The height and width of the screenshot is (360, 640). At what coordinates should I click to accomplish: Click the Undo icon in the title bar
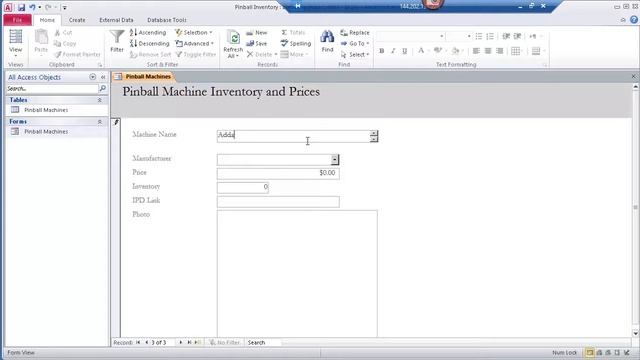point(32,7)
